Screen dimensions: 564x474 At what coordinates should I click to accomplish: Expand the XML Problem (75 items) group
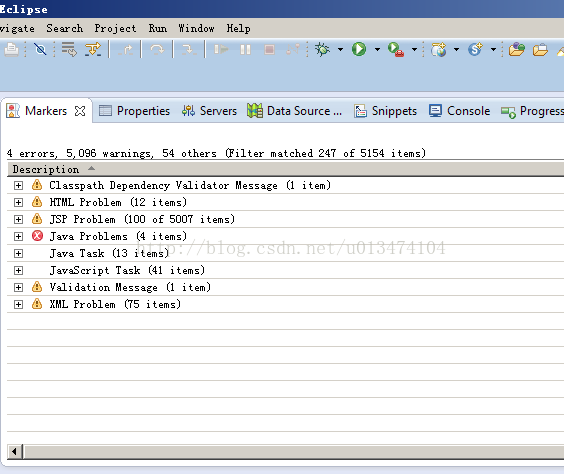click(18, 304)
